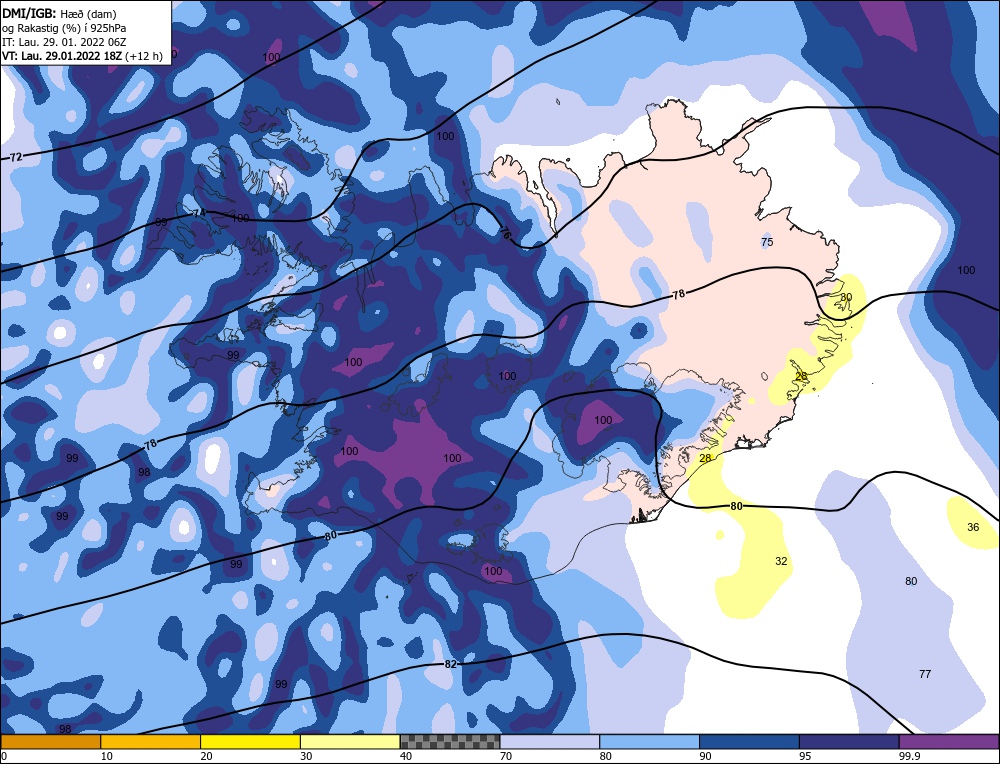Click the legend tick label "70"

[x=506, y=756]
